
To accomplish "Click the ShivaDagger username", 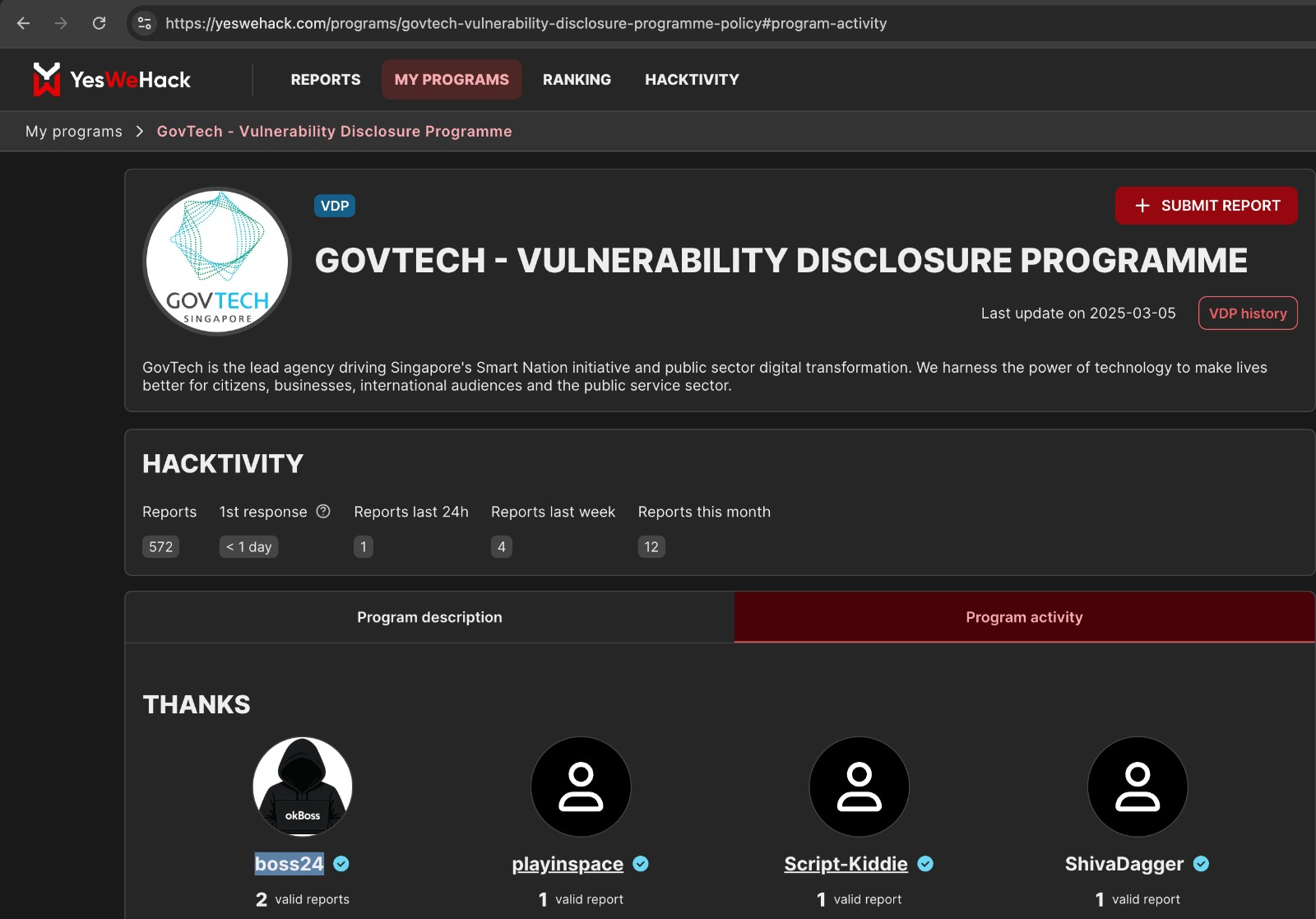I will pyautogui.click(x=1124, y=864).
